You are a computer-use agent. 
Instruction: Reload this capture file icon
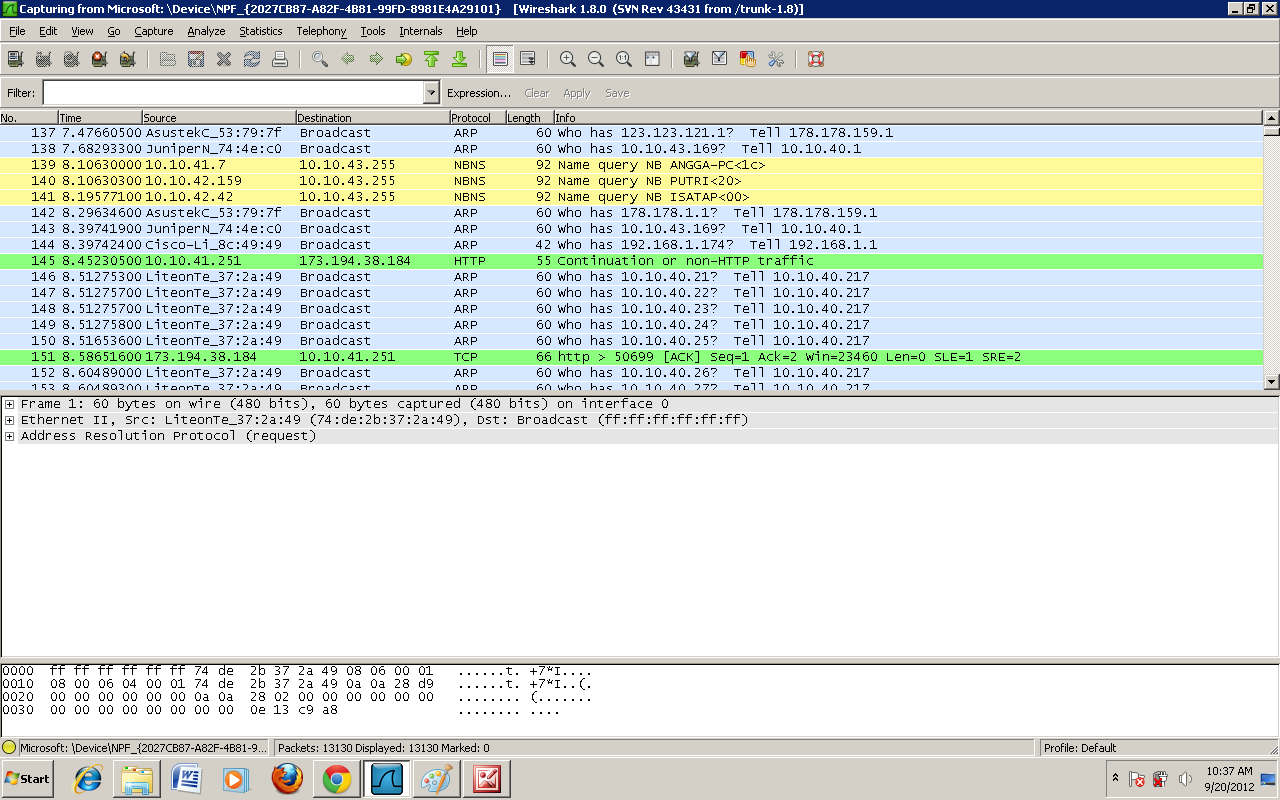click(252, 59)
